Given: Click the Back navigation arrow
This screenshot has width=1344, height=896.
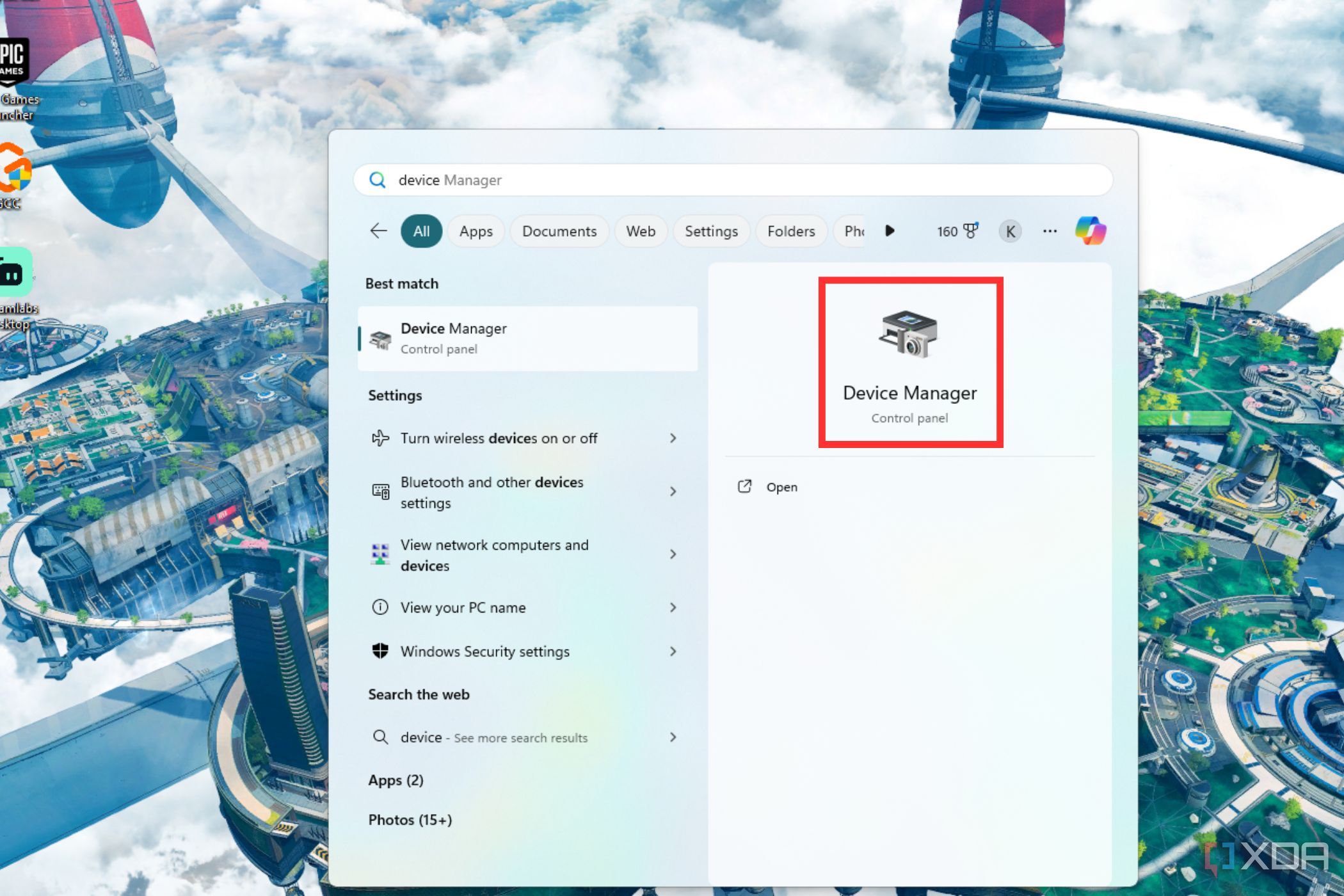Looking at the screenshot, I should point(378,230).
